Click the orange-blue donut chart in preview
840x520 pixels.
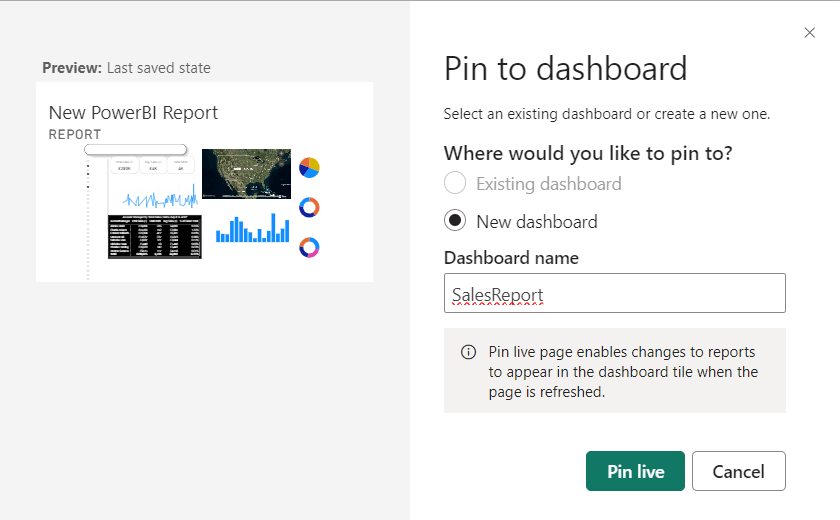coord(309,207)
